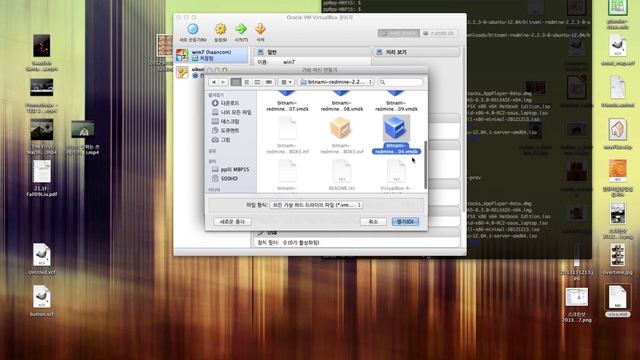640x360 pixels.
Task: Select bitnami-redmine...08.vmdk file
Action: pos(342,102)
